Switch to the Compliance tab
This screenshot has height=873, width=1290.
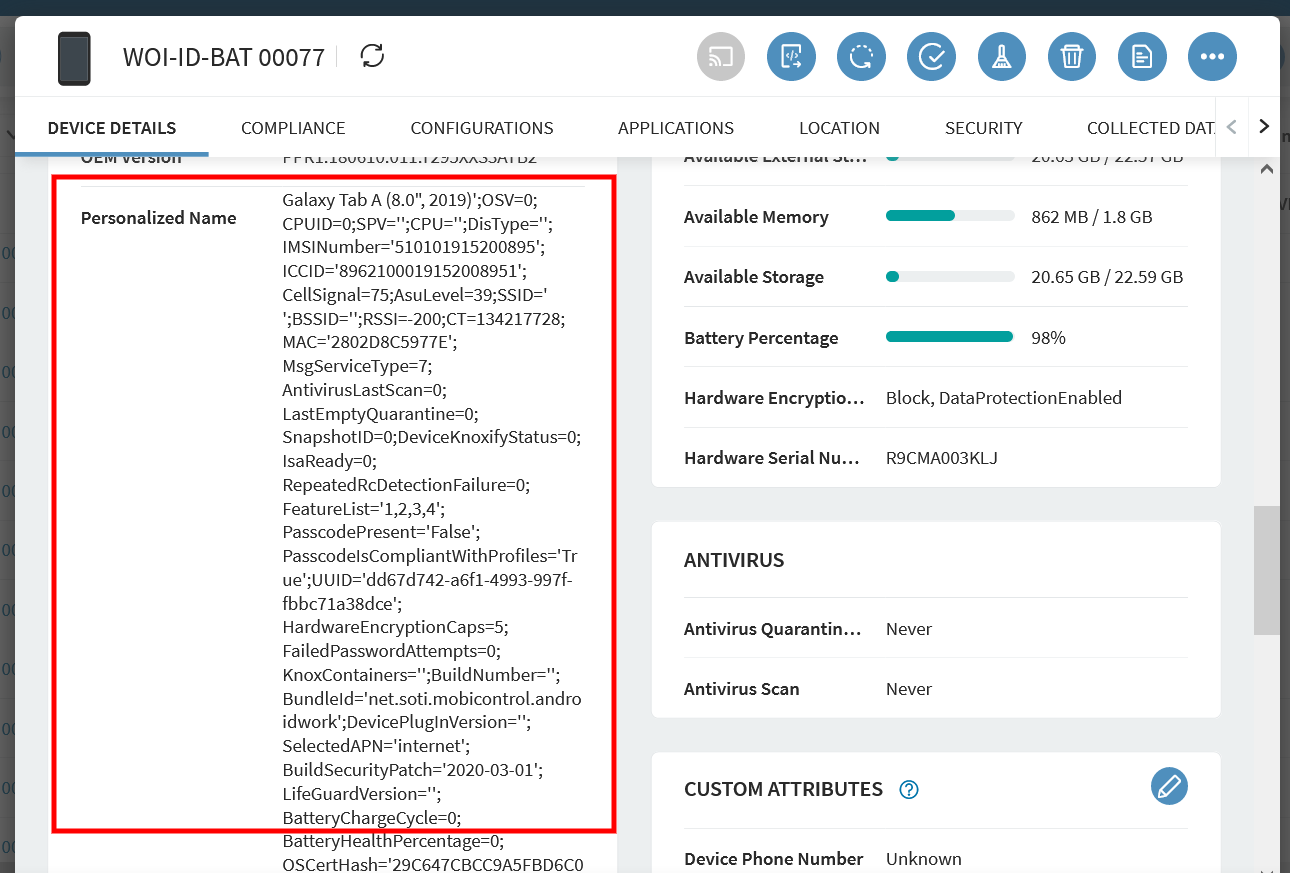(293, 128)
